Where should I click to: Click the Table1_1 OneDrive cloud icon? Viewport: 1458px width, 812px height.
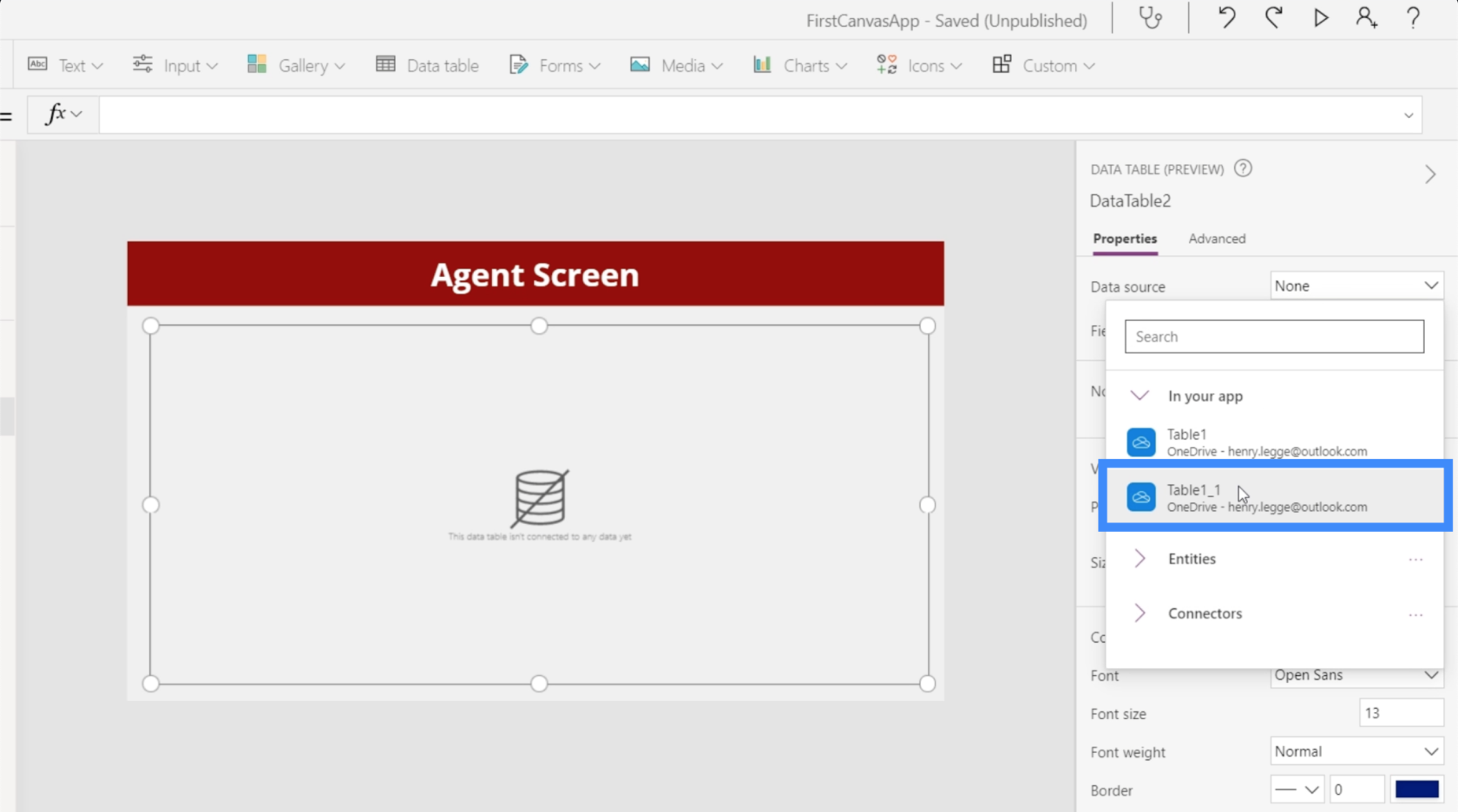pyautogui.click(x=1141, y=497)
